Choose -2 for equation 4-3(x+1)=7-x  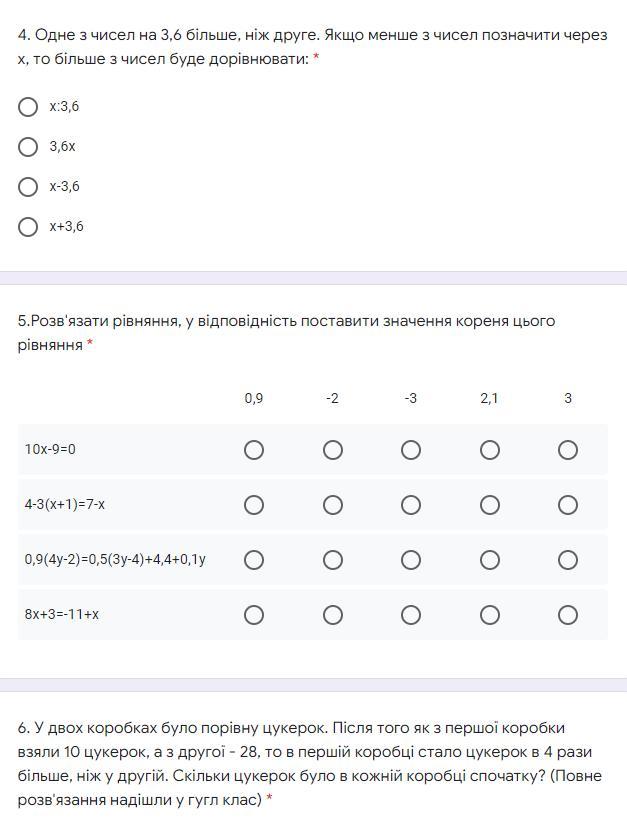(333, 505)
